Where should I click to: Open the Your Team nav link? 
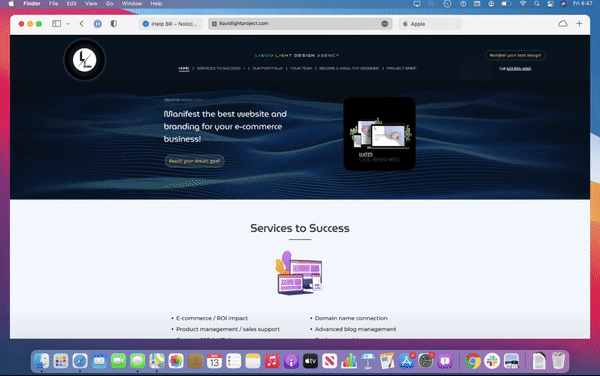click(301, 68)
